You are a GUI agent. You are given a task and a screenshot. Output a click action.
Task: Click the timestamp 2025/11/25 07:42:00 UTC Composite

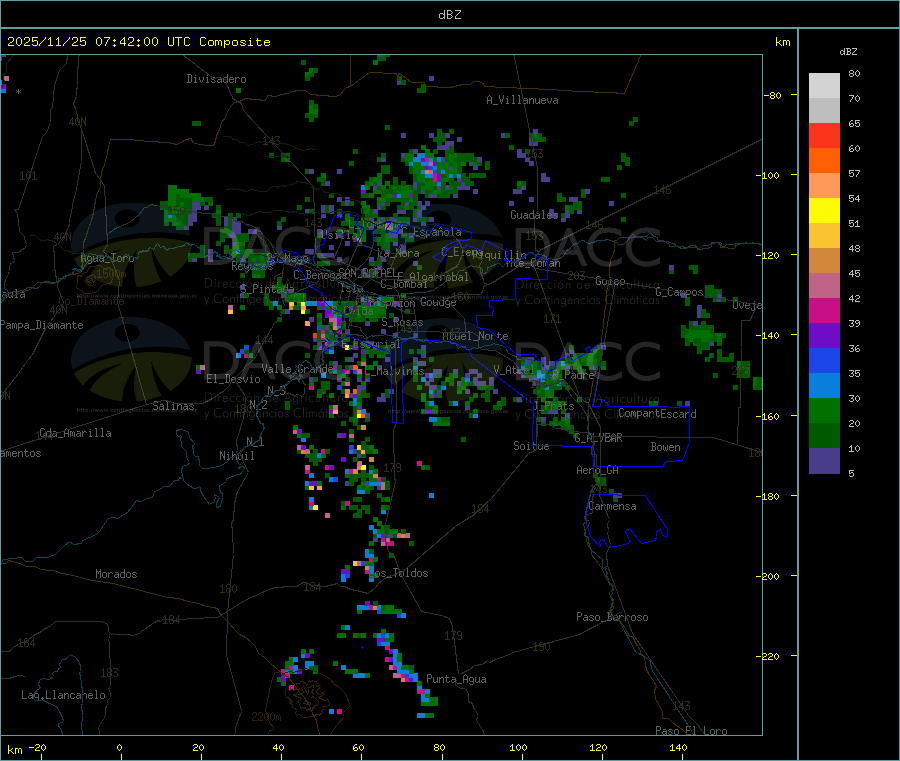(x=138, y=42)
